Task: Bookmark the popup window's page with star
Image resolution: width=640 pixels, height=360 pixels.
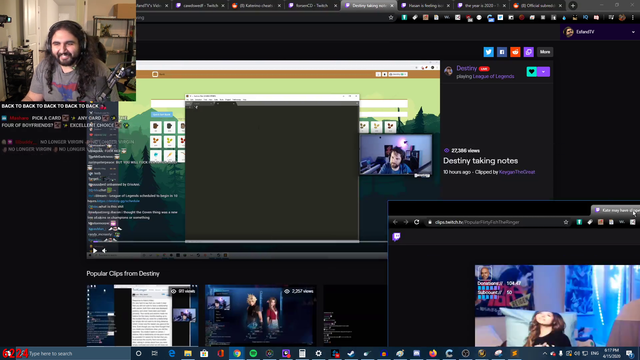Action: pos(566,222)
